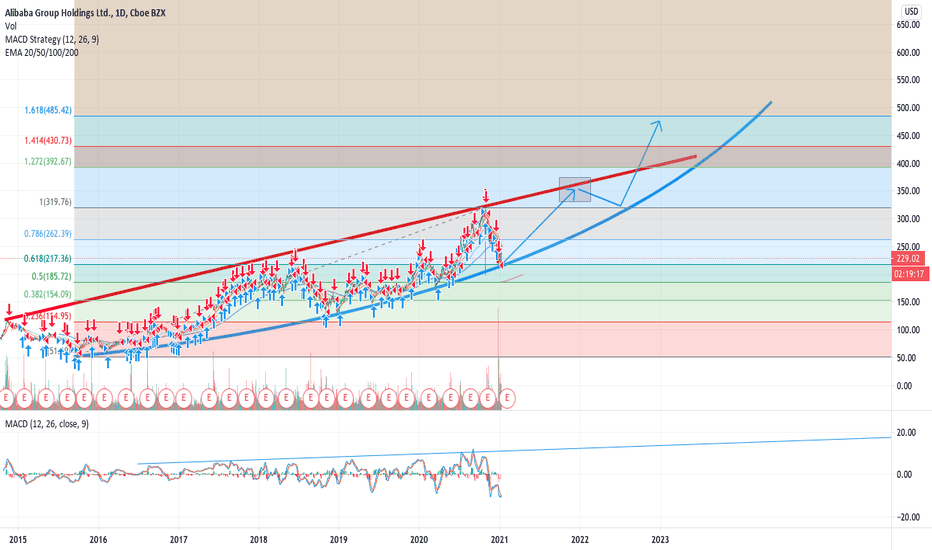Click the 2018 time axis label
This screenshot has width=932, height=550.
click(259, 539)
